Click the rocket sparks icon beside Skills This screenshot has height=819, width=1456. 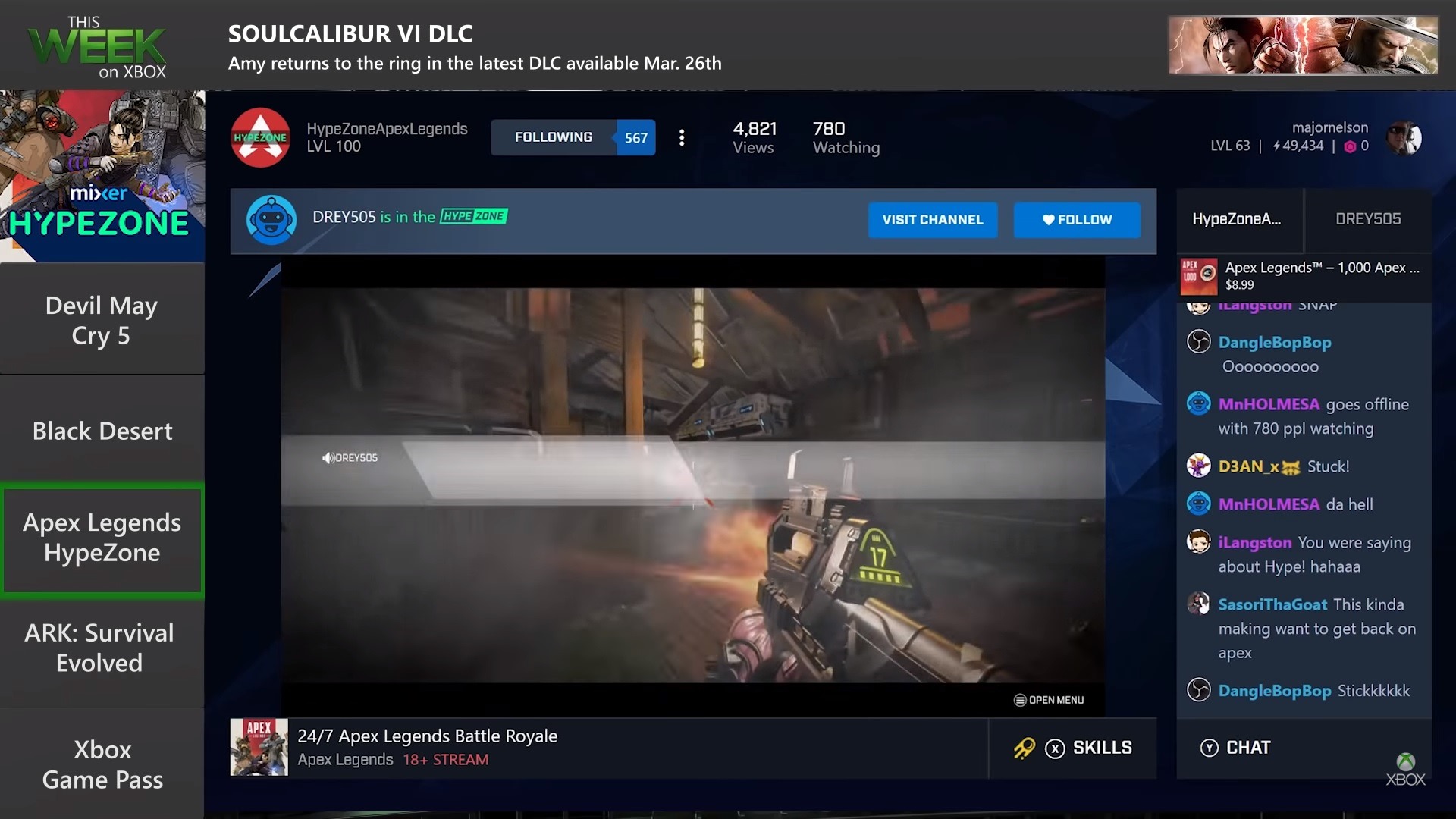click(x=1024, y=748)
